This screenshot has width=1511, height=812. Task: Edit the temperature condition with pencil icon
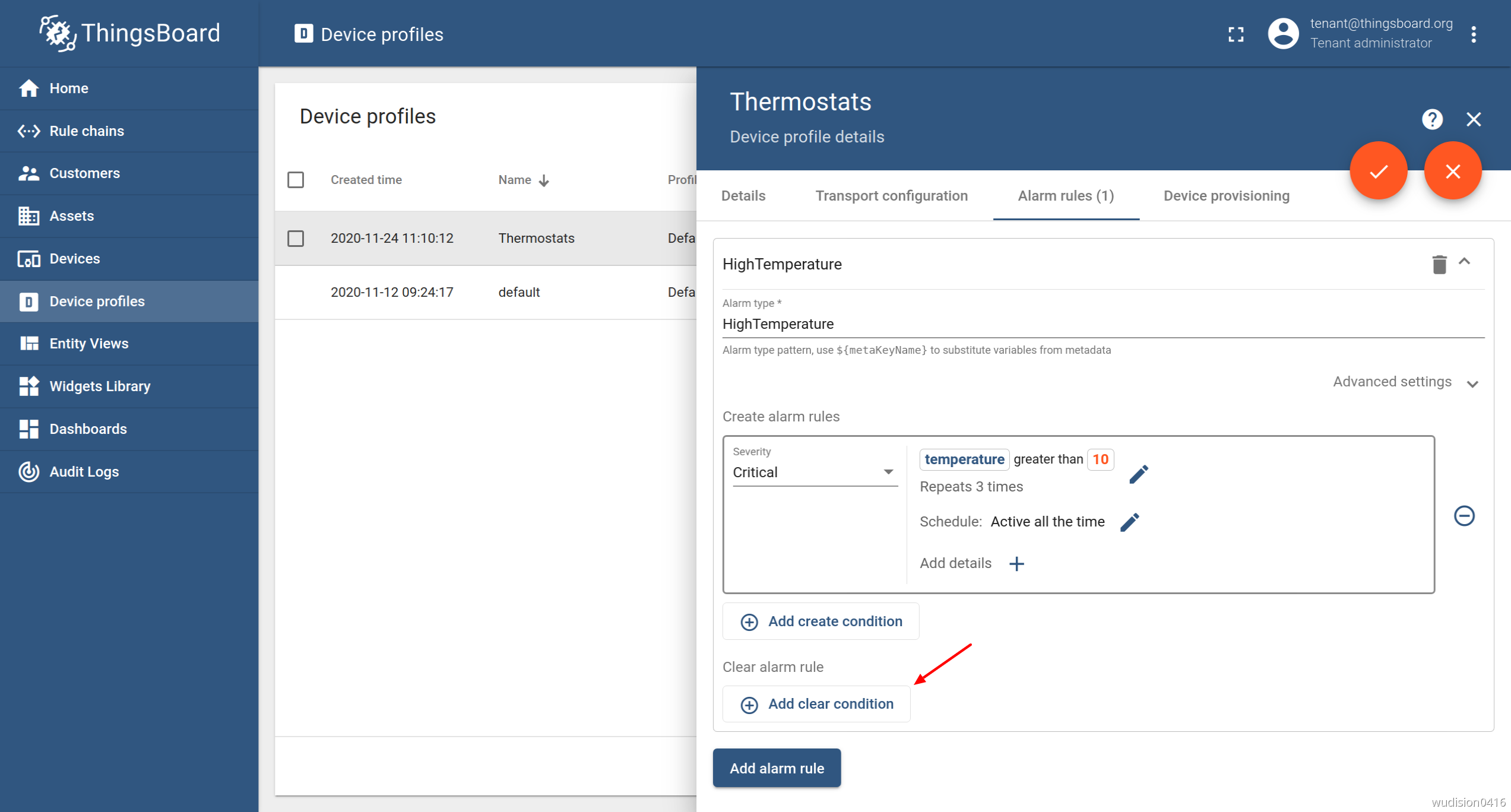[x=1138, y=474]
